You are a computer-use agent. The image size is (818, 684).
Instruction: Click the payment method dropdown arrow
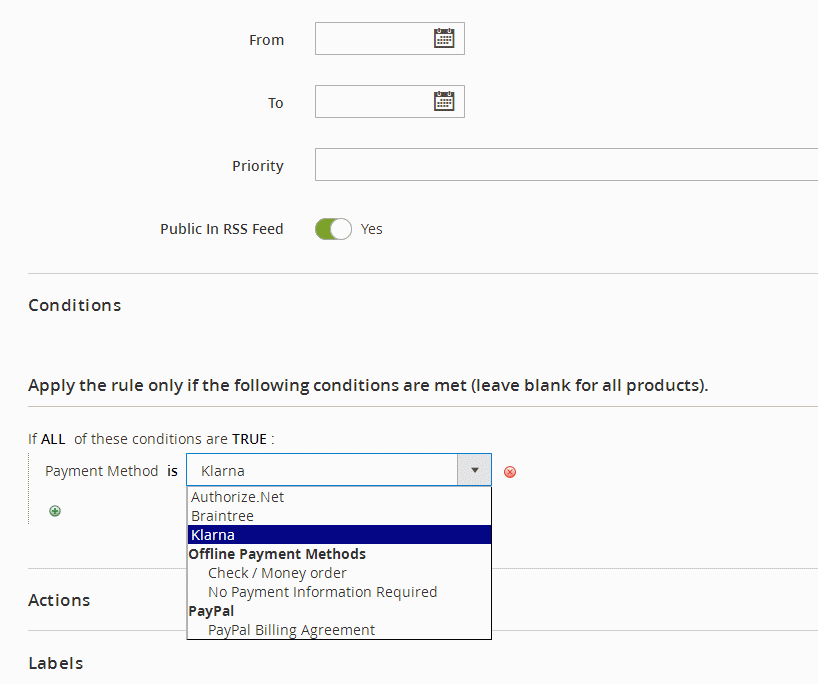click(474, 470)
